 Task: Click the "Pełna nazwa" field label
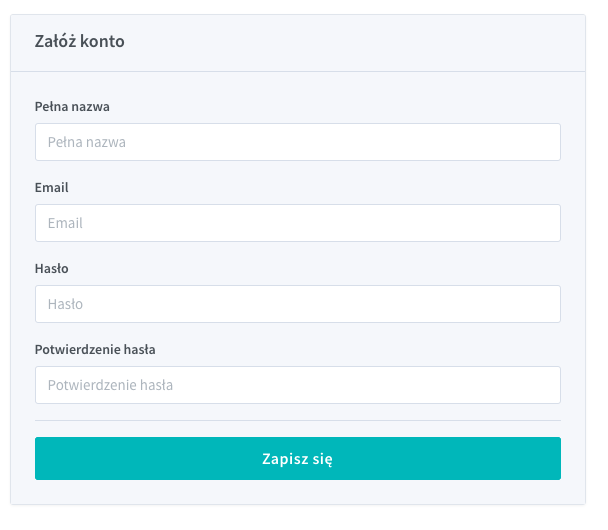click(72, 106)
